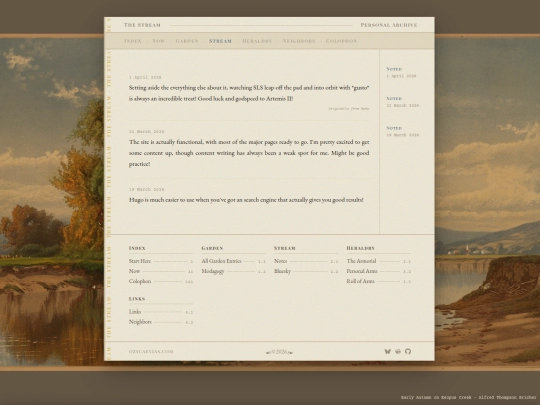540x405 pixels.
Task: Click the 19 March 2026 date above the Hugo note
Action: 146,189
